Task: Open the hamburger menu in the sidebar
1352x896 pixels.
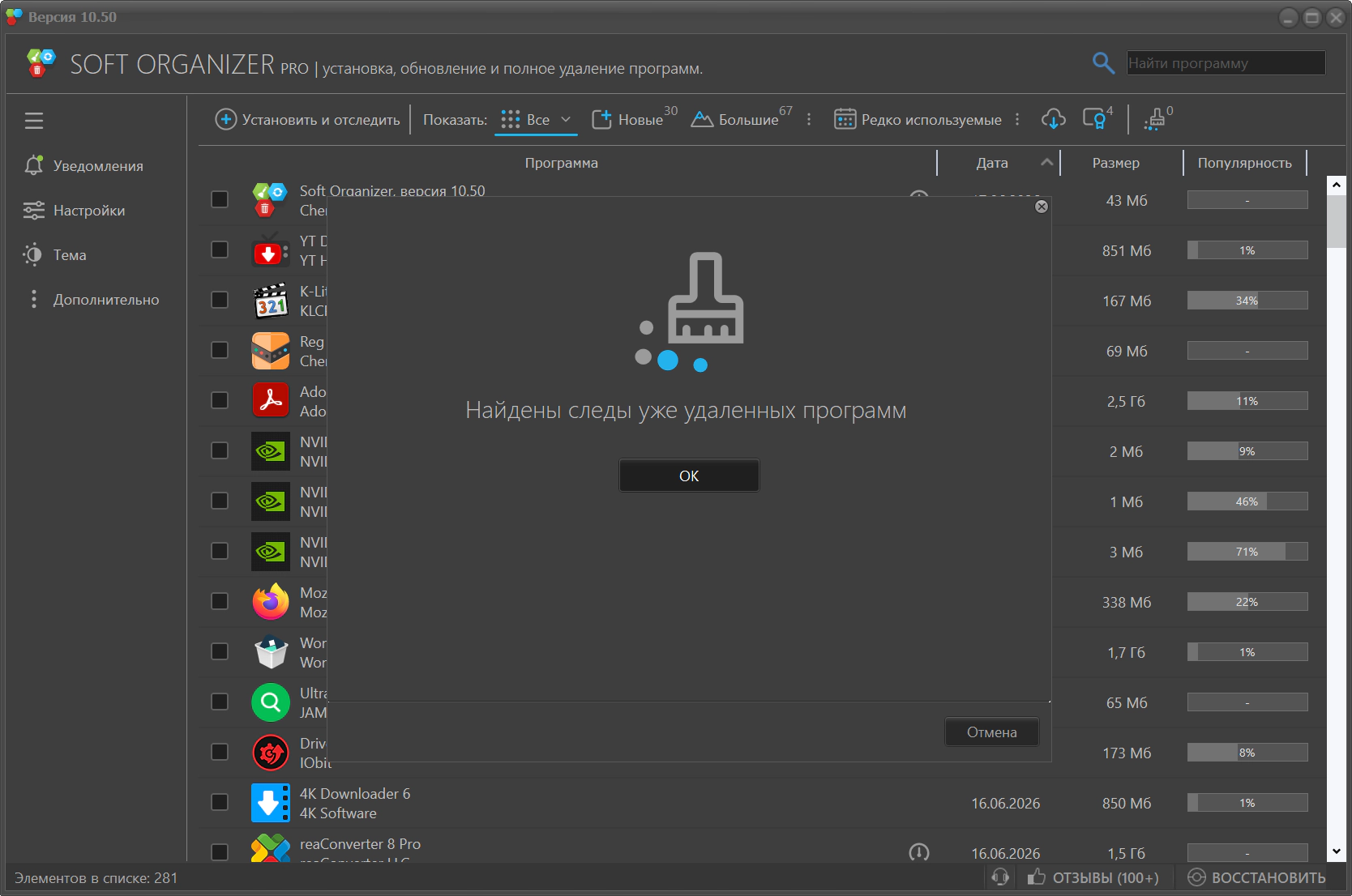Action: click(34, 121)
